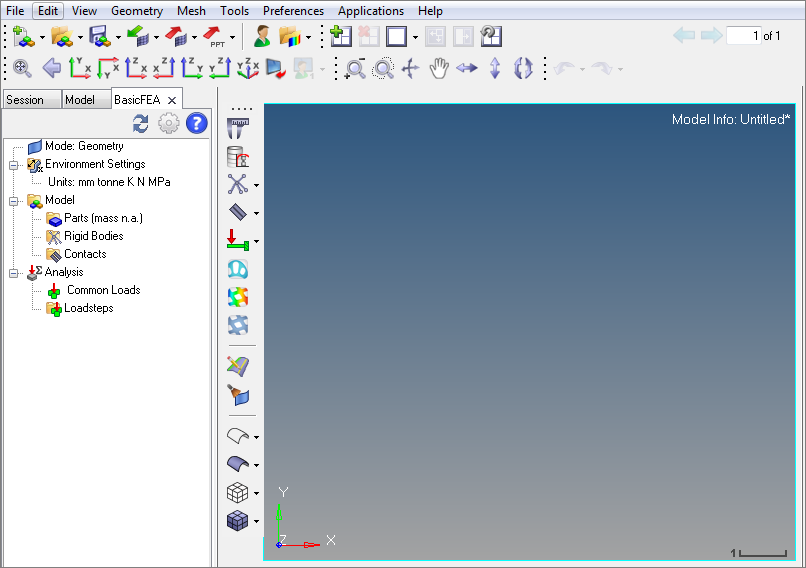The image size is (806, 568).
Task: Click the contacts tool icon
Action: 237,212
